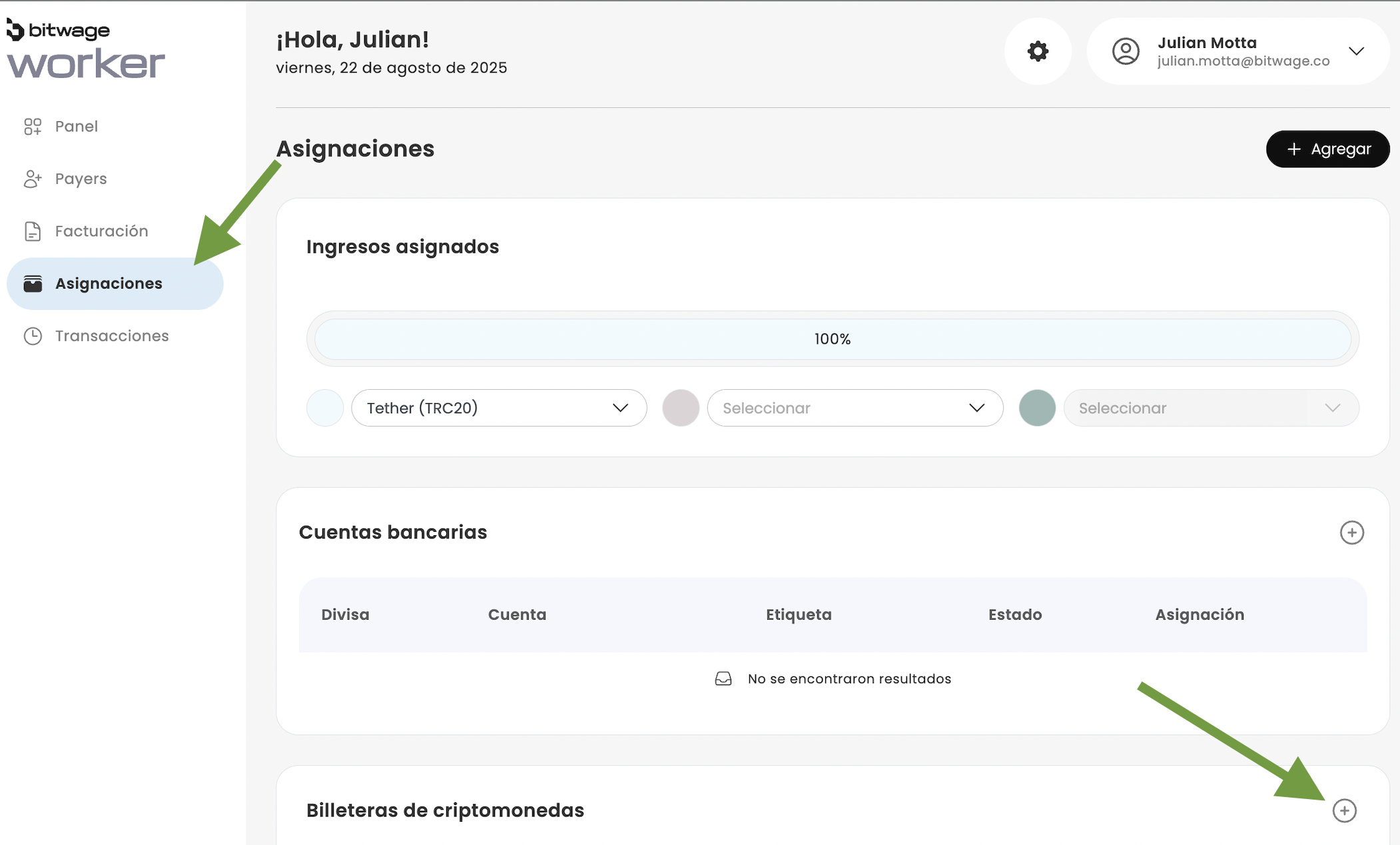Open settings with the gear icon
Screen dimensions: 1400x845
pos(1038,51)
